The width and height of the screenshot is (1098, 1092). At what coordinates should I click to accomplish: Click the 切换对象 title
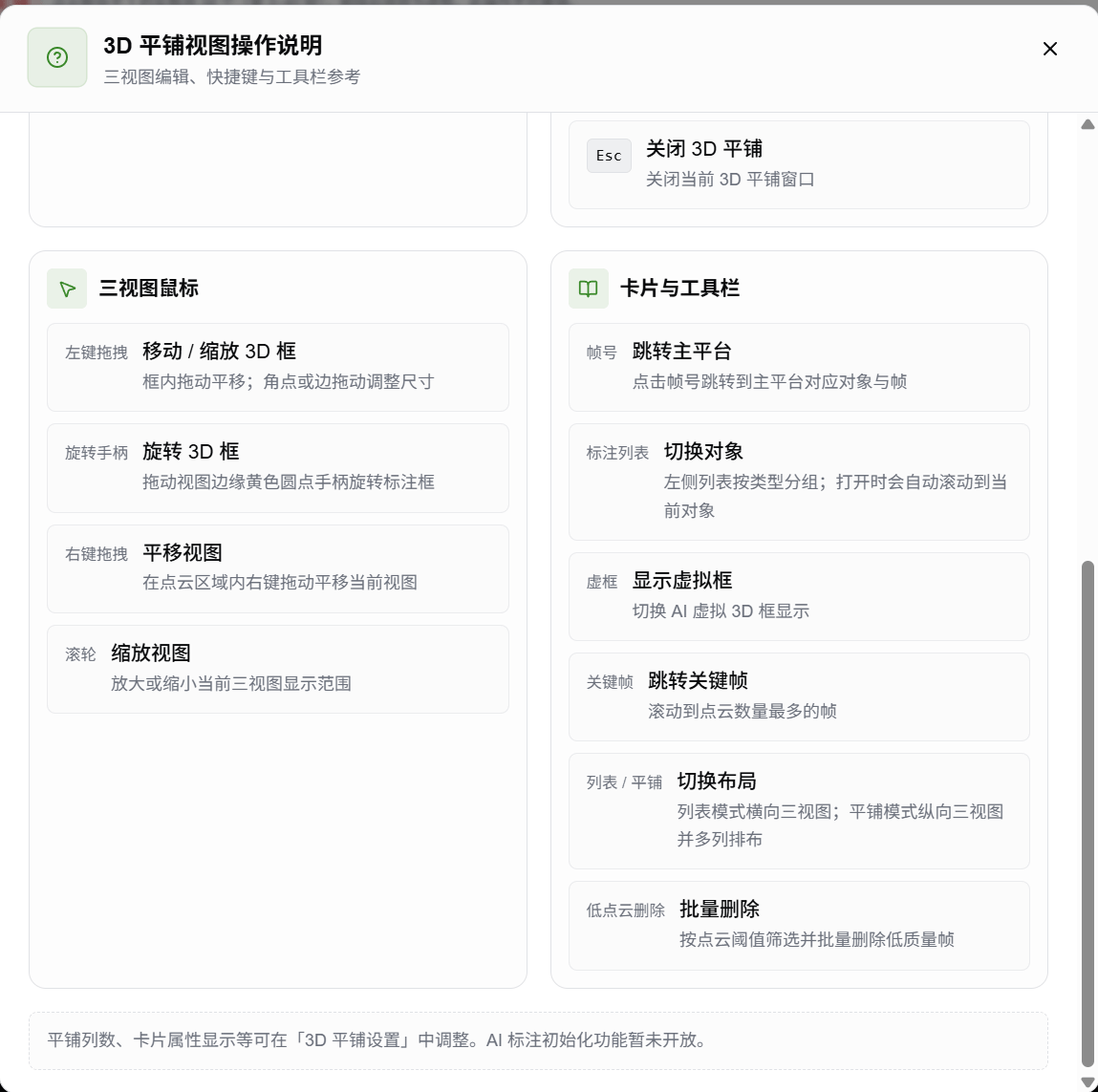pos(703,452)
